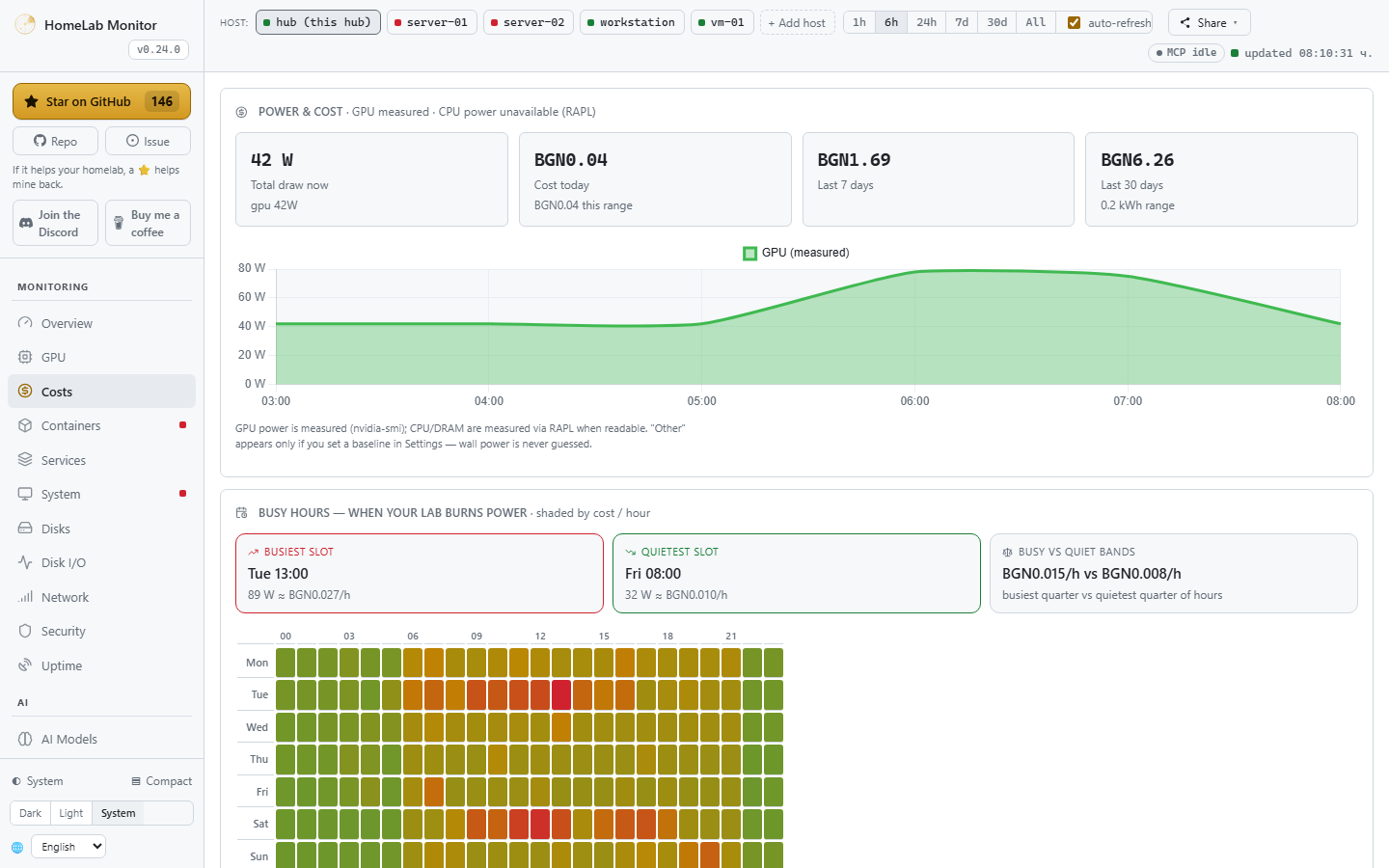Screen dimensions: 1389x868
Task: Click the Busy vs Quiet scales icon
Action: [1008, 552]
